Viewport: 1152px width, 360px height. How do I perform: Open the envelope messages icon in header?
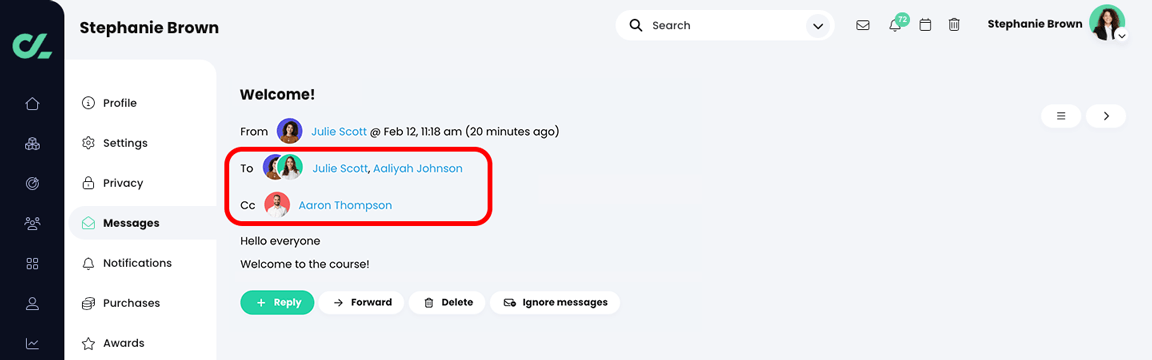tap(863, 25)
